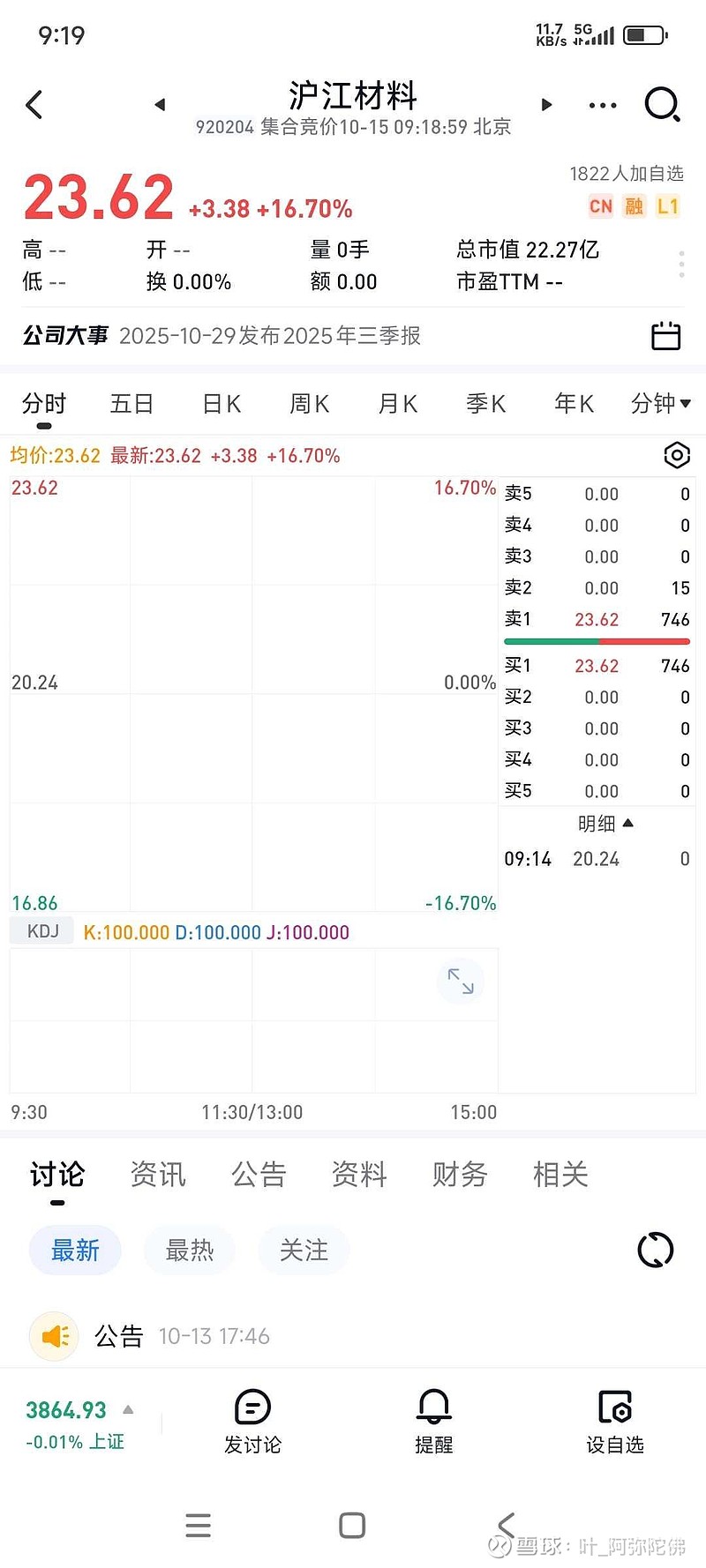Switch to next stock with right triangle
Screen dimensions: 706x1568
click(x=546, y=105)
